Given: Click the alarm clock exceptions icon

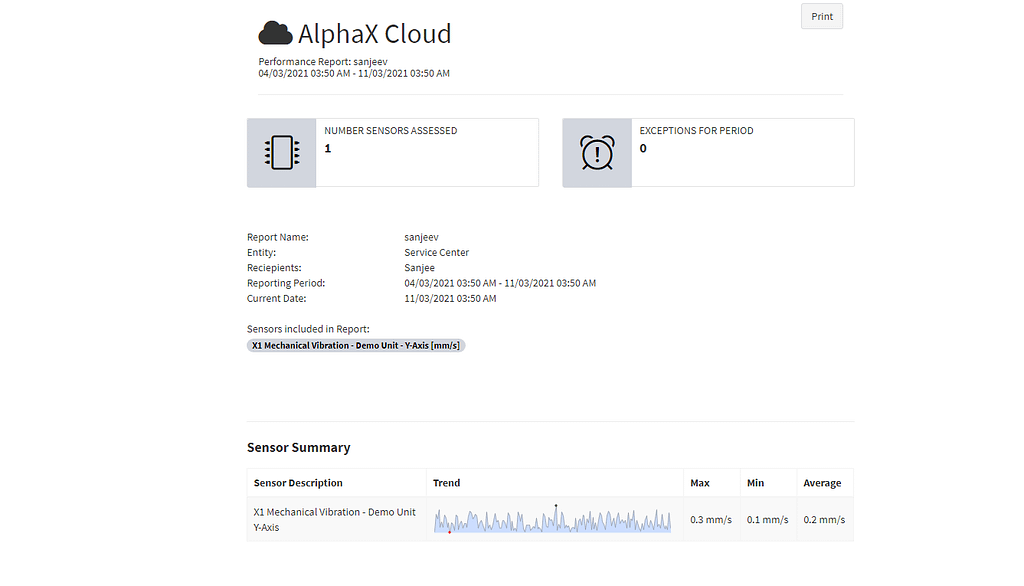Looking at the screenshot, I should coord(597,153).
